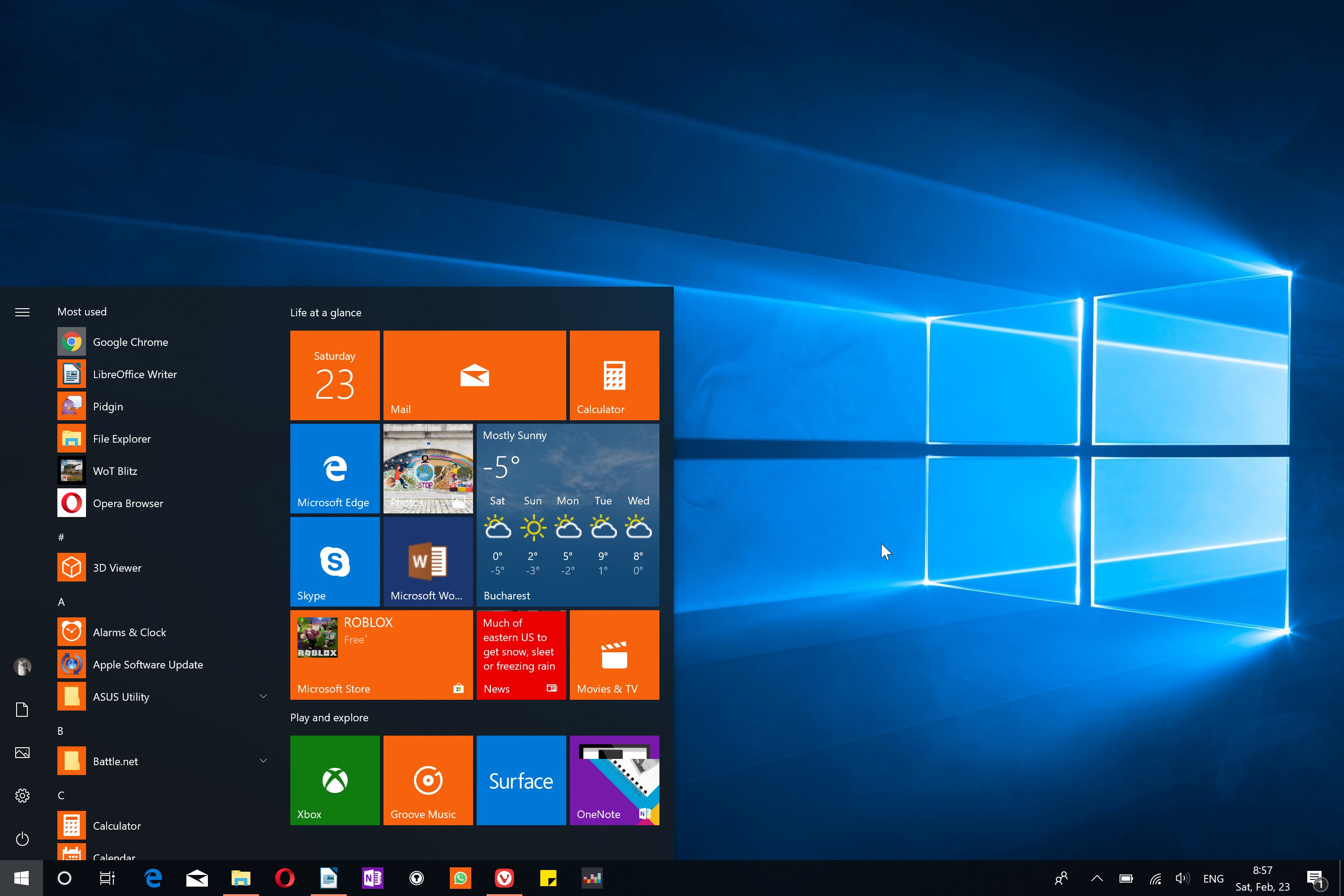This screenshot has width=1344, height=896.
Task: Launch Groove Music from Start Menu
Action: pyautogui.click(x=427, y=779)
